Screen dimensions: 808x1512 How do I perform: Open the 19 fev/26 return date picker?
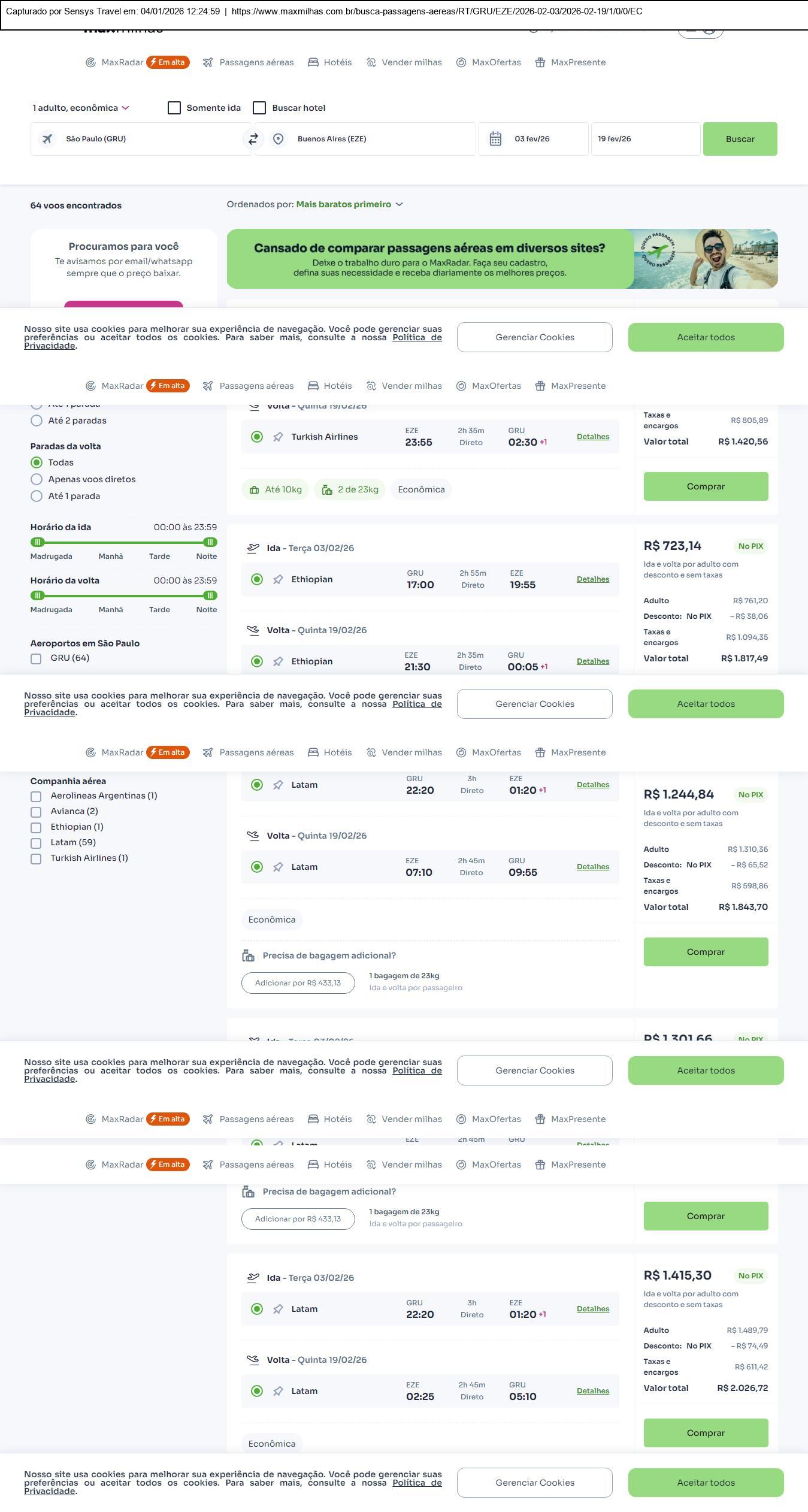coord(645,139)
